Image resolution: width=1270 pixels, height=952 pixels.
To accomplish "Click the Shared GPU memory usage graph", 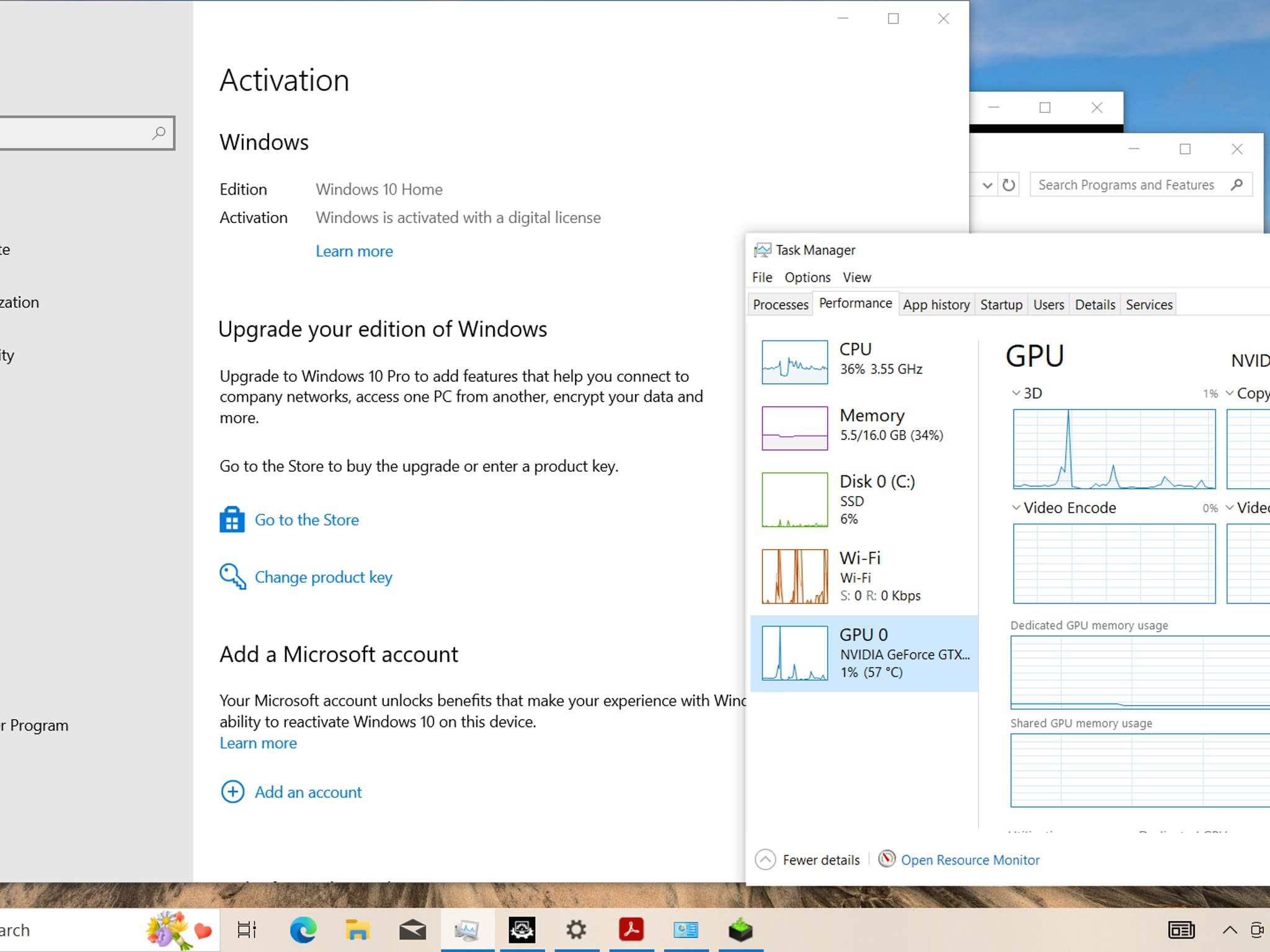I will [1140, 770].
